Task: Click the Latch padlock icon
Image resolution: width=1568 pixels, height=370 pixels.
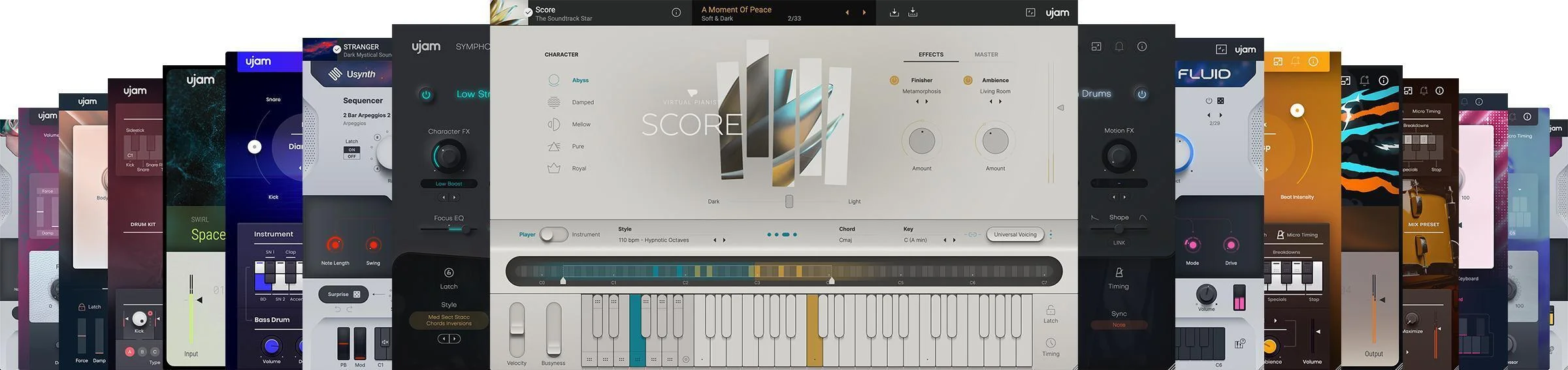Action: (1051, 310)
